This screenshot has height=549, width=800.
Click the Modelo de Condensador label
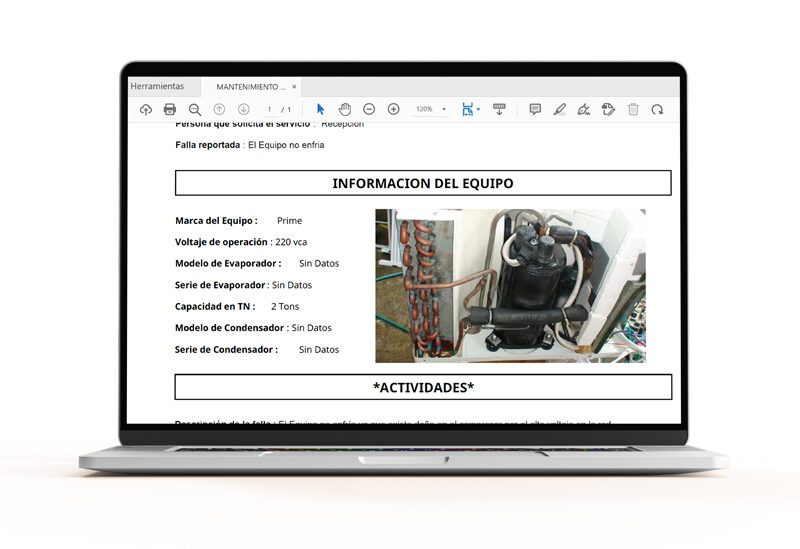tap(230, 328)
